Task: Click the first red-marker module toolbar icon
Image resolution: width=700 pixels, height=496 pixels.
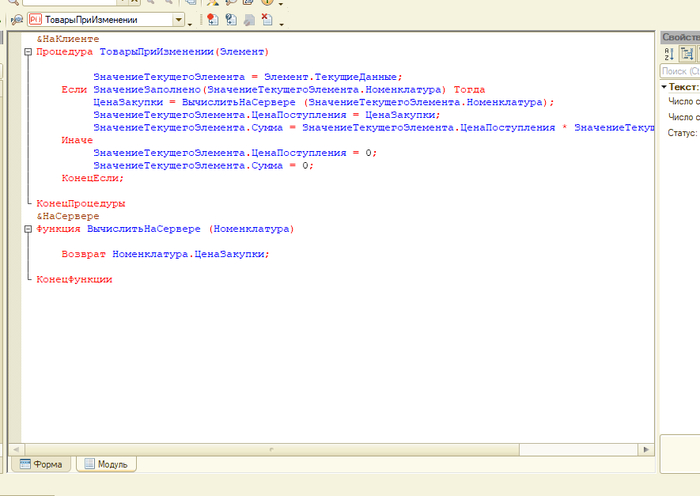Action: click(213, 20)
